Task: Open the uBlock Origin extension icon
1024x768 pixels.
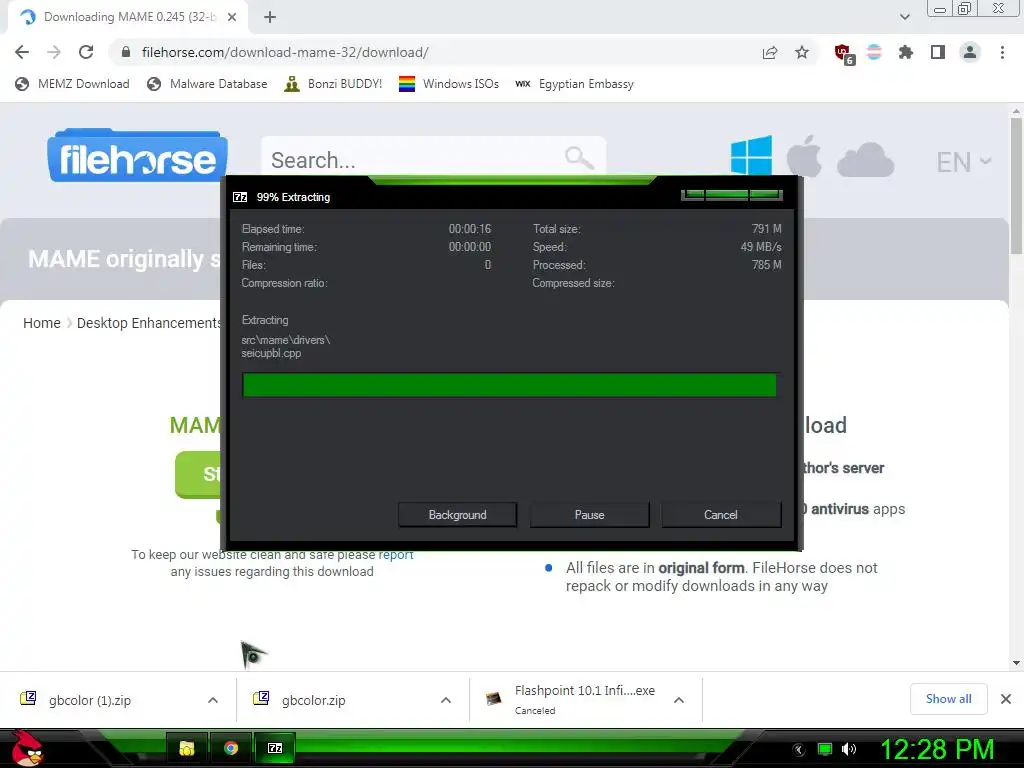Action: (x=843, y=54)
